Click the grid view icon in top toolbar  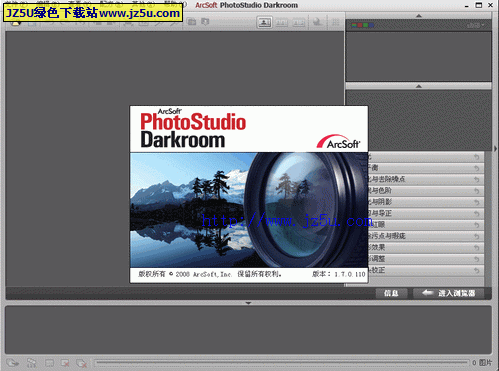335,22
